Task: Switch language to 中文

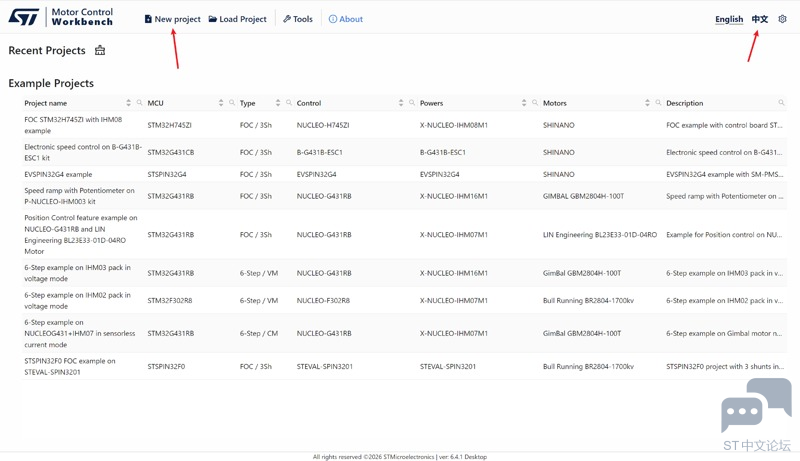Action: tap(760, 19)
